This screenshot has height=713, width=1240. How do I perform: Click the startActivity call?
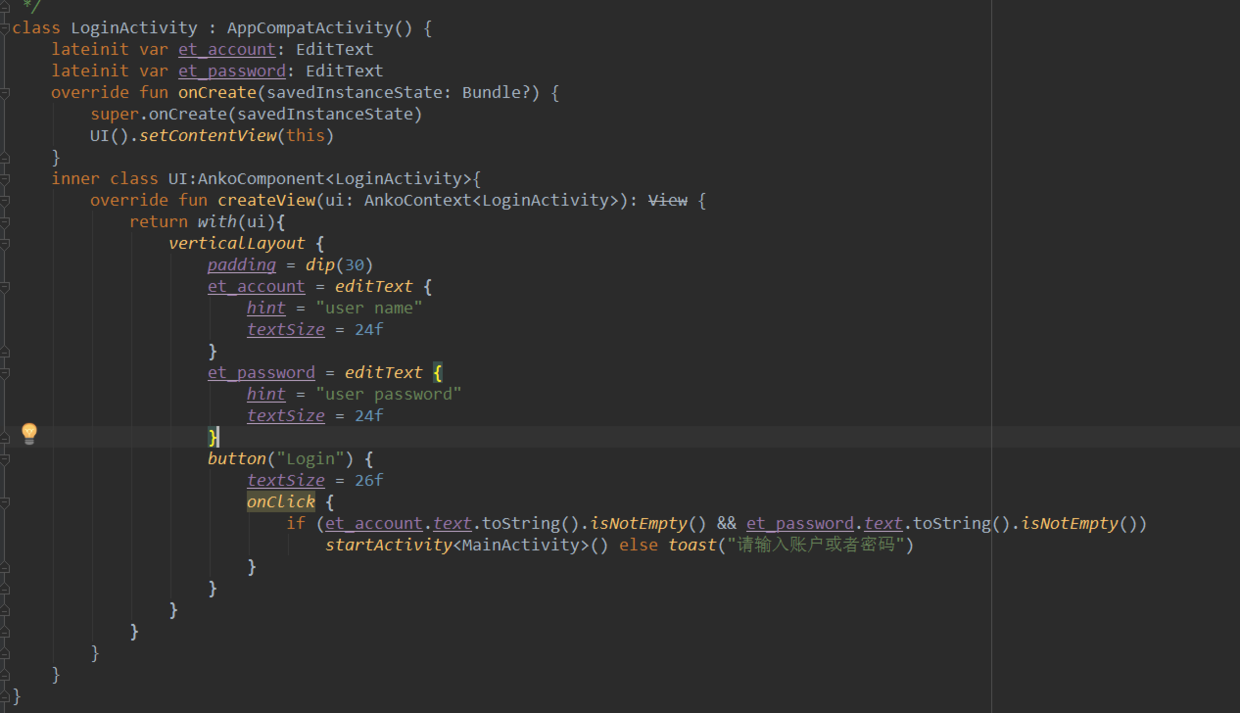[388, 545]
